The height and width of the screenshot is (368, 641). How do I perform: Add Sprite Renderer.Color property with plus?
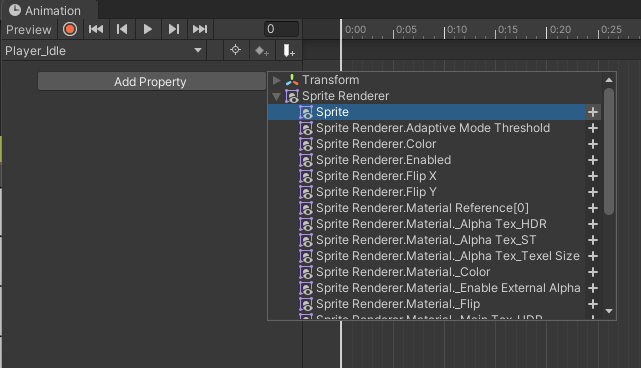coord(593,144)
